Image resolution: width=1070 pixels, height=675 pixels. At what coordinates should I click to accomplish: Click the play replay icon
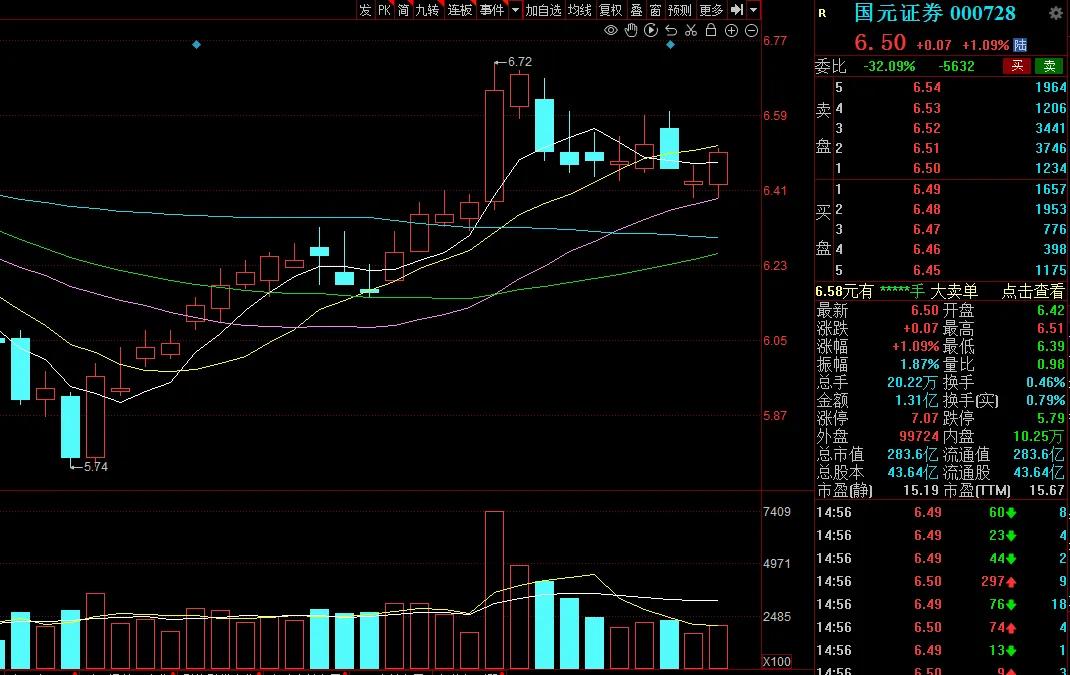pos(651,30)
